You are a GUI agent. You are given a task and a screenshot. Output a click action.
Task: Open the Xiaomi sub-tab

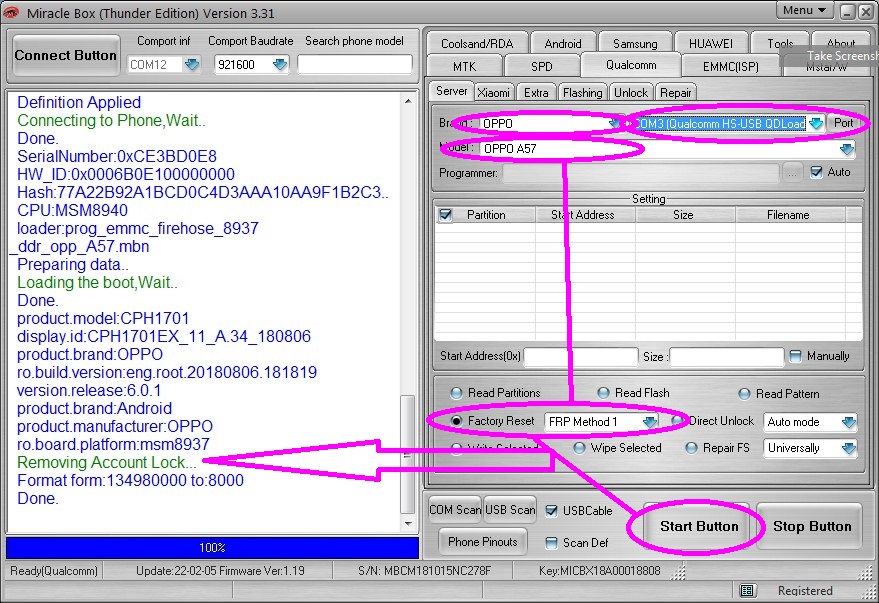[x=493, y=92]
